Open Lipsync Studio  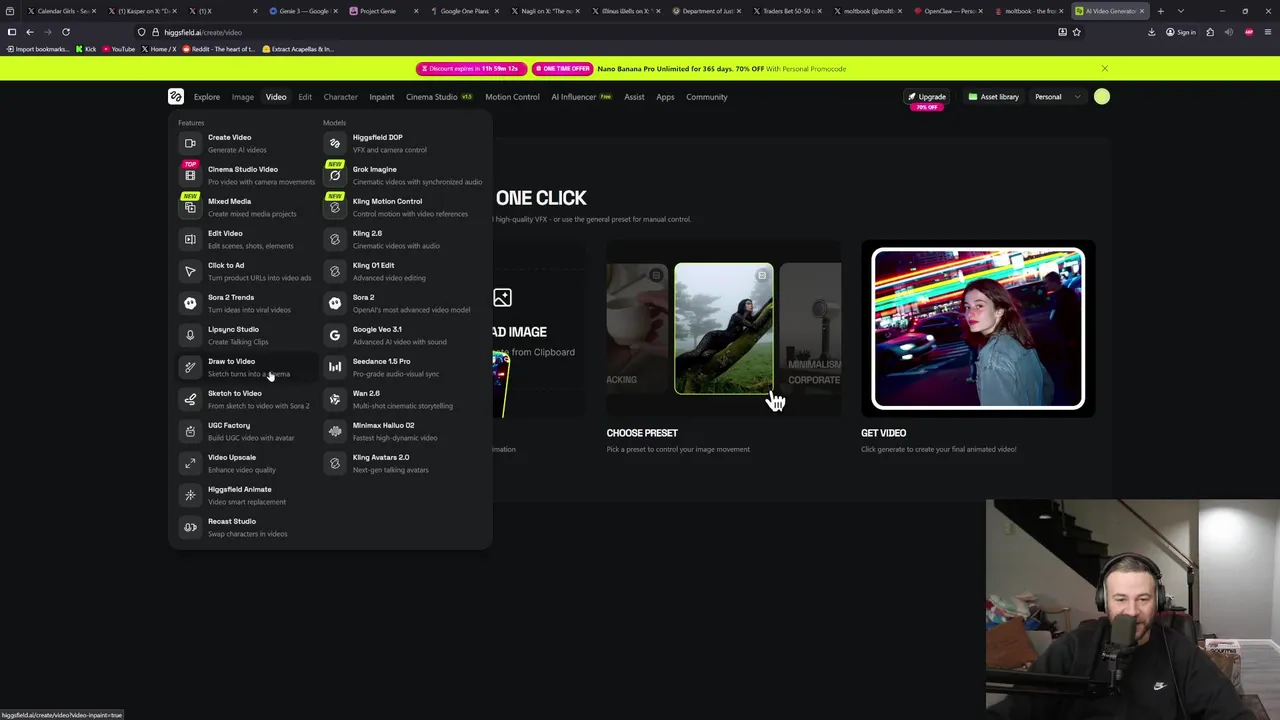[245, 335]
